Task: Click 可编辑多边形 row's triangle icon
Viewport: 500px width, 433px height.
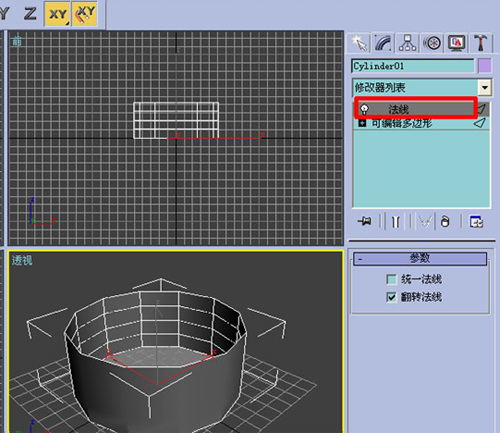Action: point(479,123)
